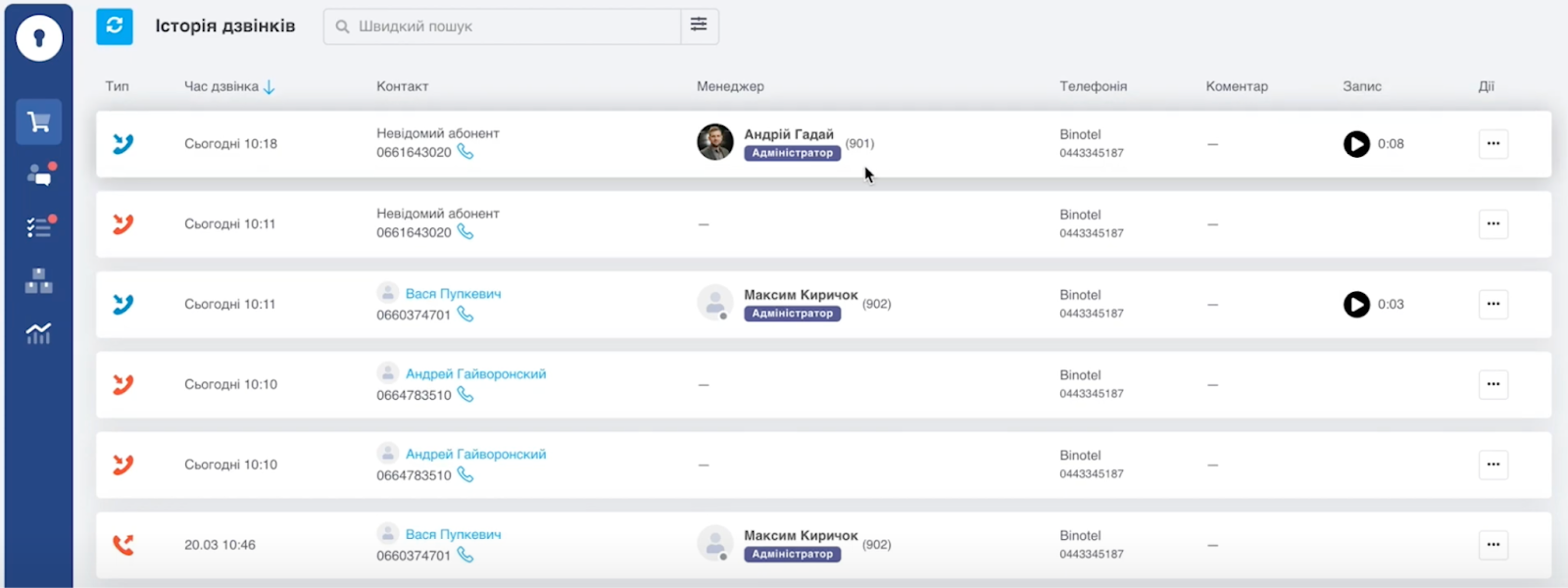The image size is (1568, 588).
Task: Call 0661643020 via phone icon in 10:18 row
Action: pos(465,152)
